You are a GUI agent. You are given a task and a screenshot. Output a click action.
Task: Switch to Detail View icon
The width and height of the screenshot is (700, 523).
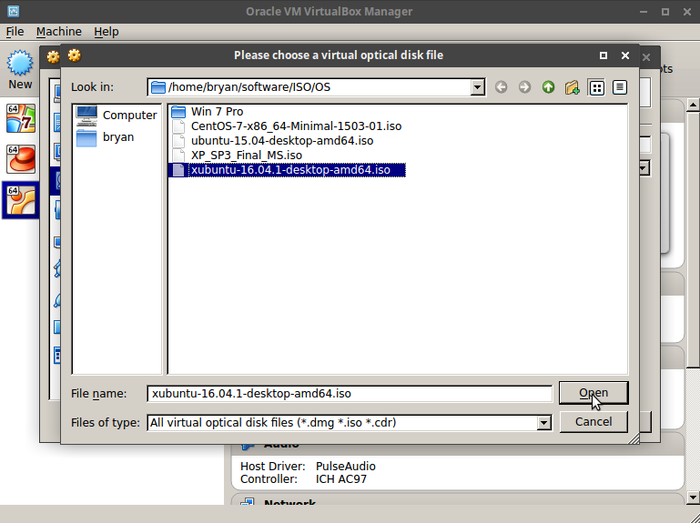pyautogui.click(x=620, y=87)
